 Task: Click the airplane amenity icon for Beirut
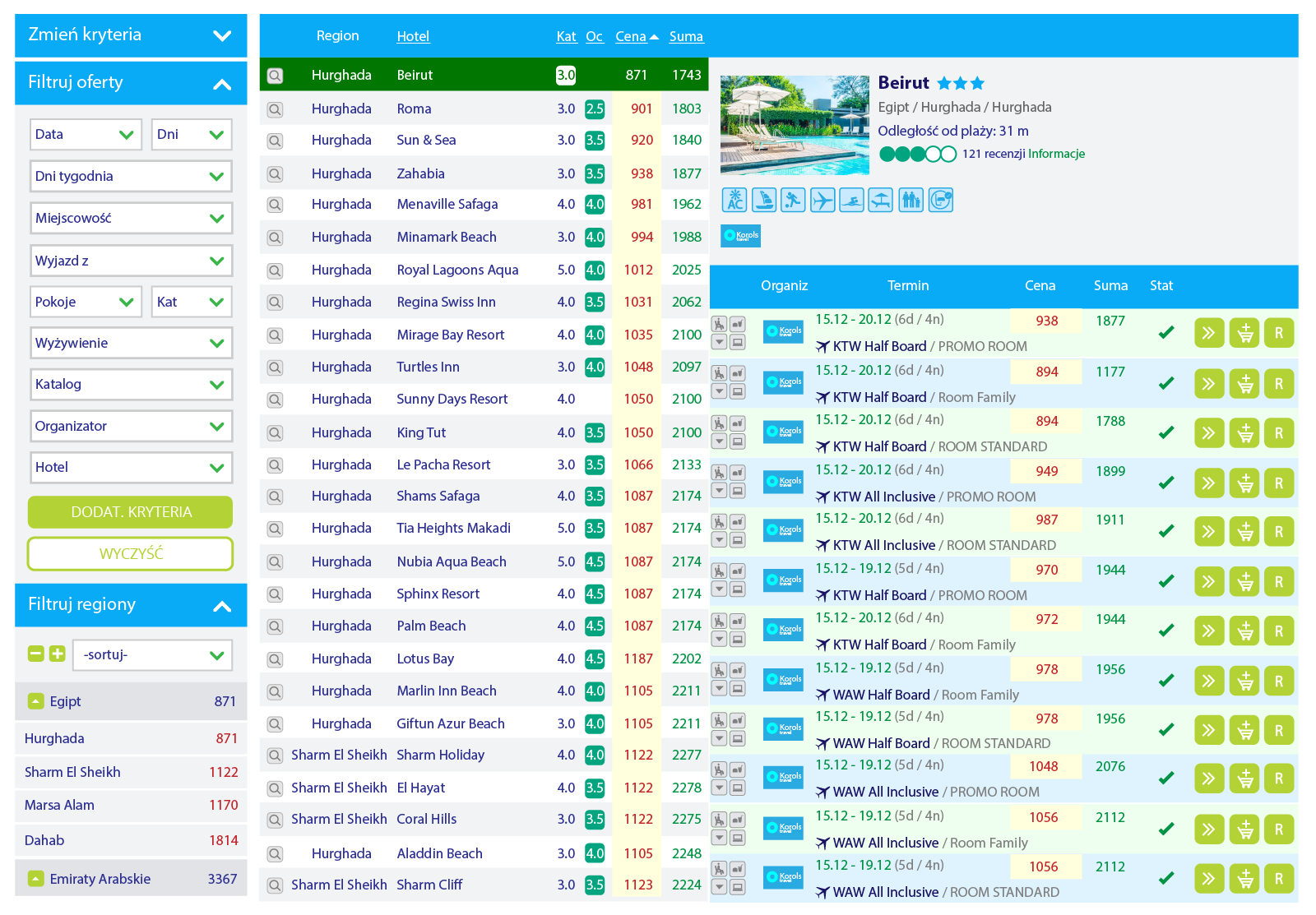pos(822,200)
